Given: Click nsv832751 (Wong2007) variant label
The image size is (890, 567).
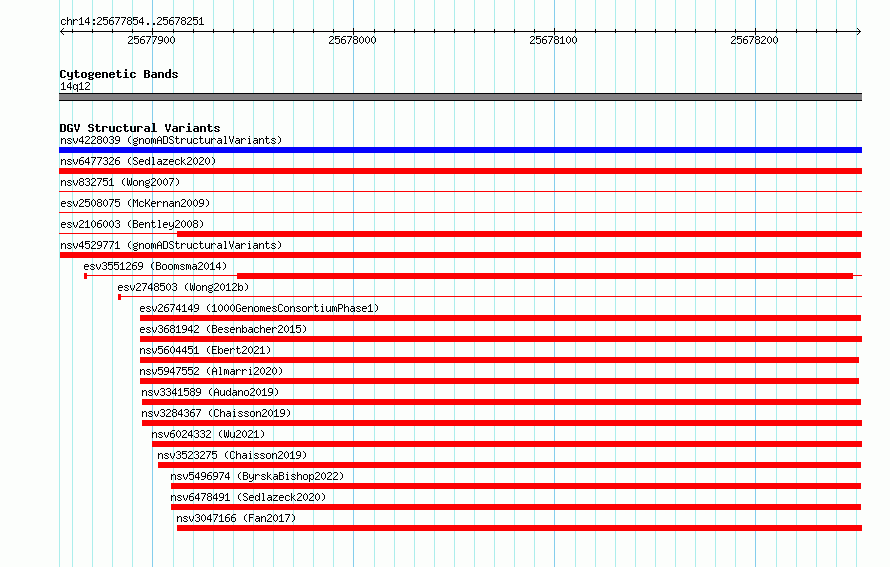Looking at the screenshot, I should point(120,182).
